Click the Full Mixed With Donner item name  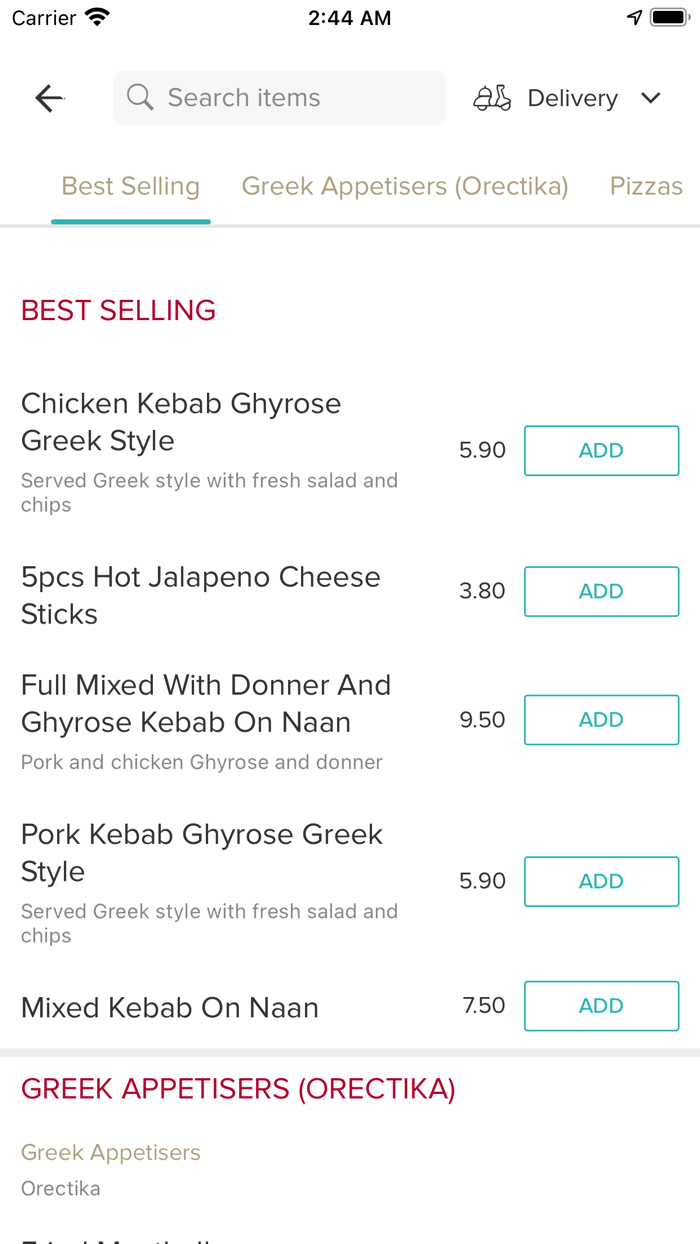[206, 703]
